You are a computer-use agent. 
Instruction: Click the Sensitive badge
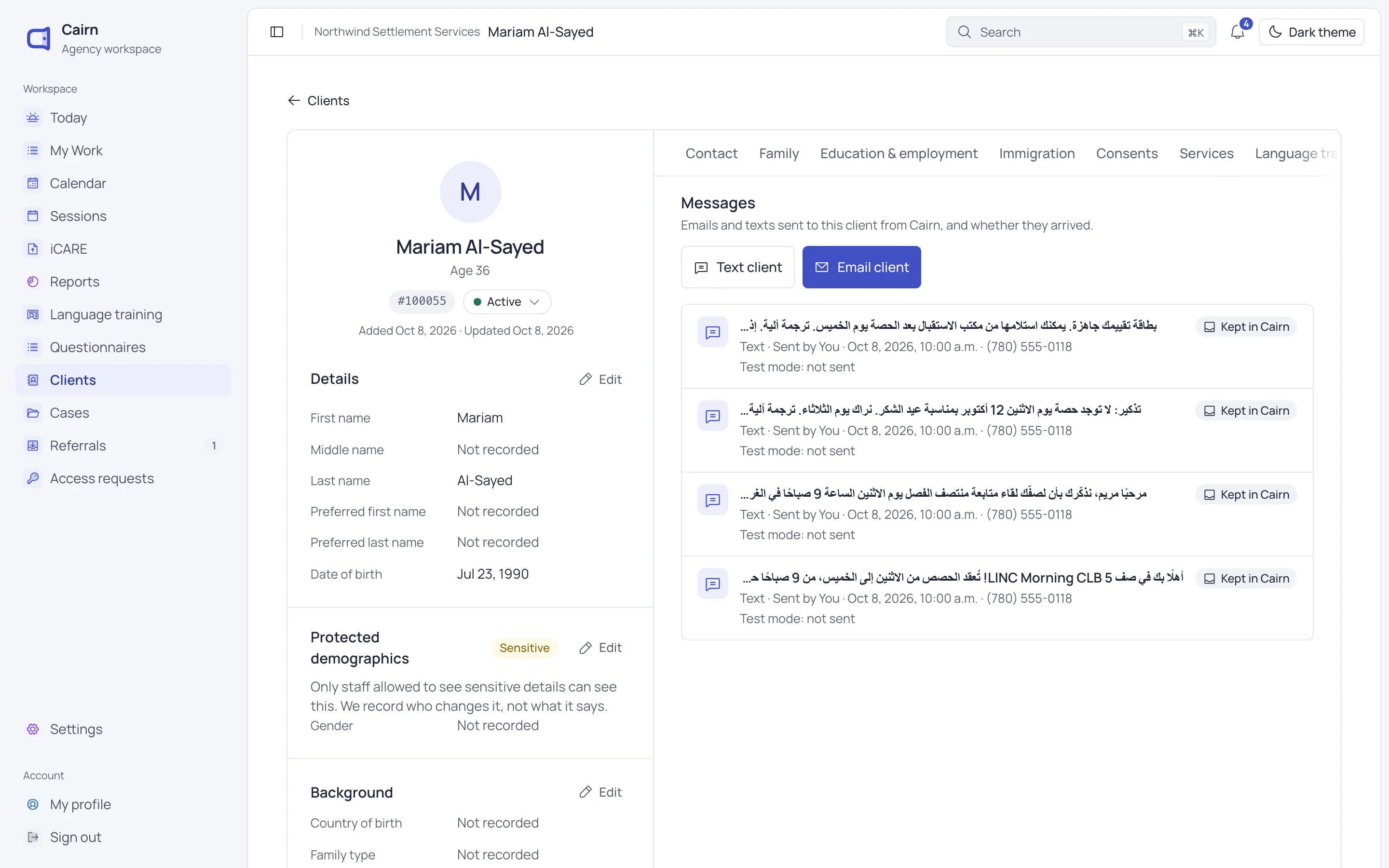coord(524,648)
